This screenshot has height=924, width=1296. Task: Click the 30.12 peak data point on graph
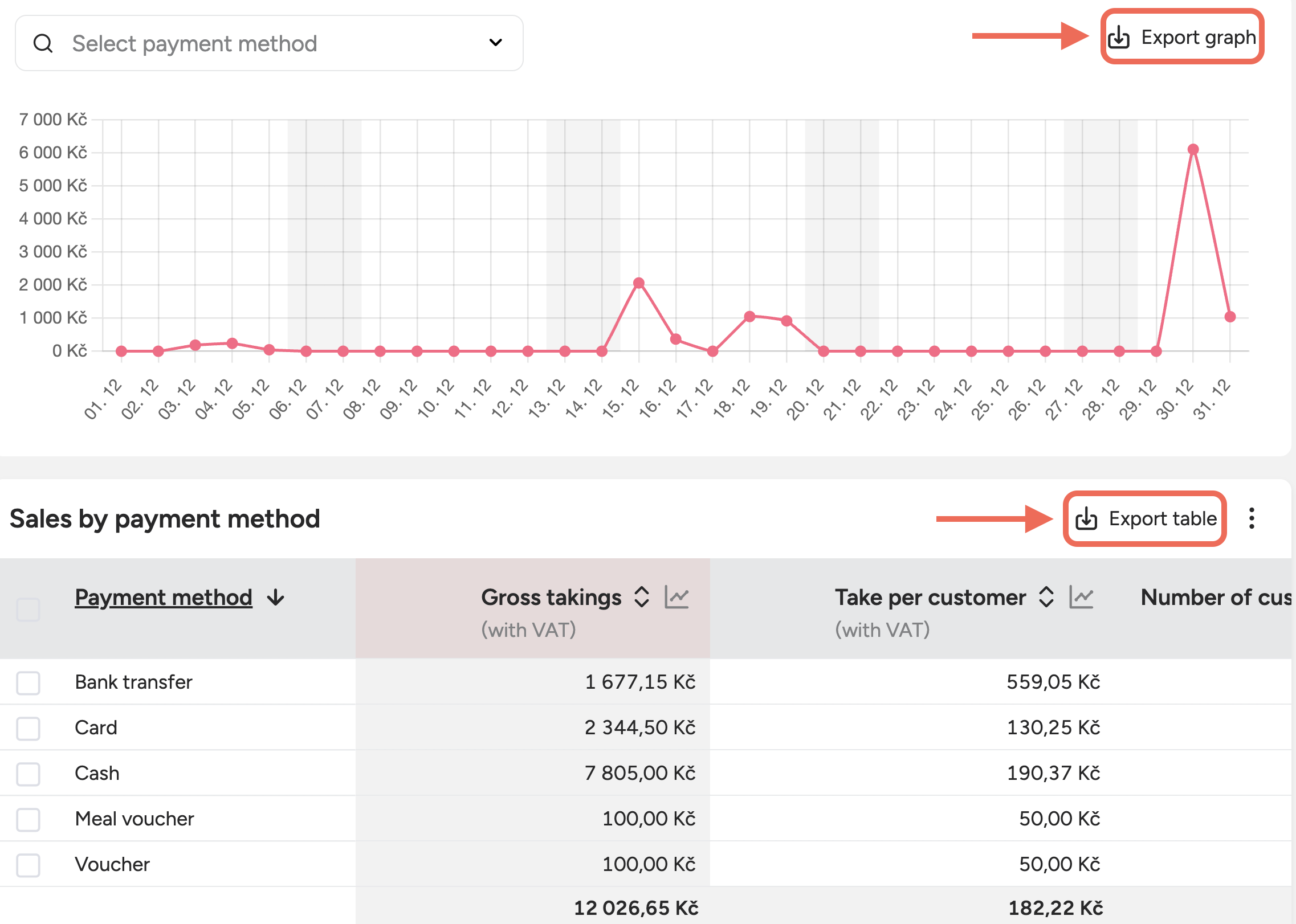(1193, 149)
